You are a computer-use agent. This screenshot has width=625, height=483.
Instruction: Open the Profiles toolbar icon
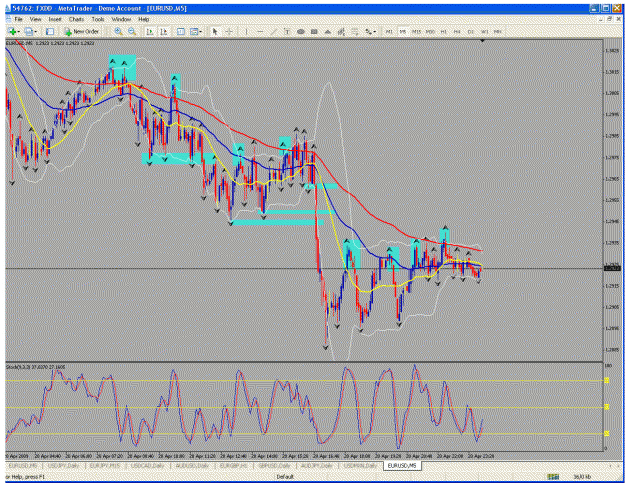pos(28,31)
